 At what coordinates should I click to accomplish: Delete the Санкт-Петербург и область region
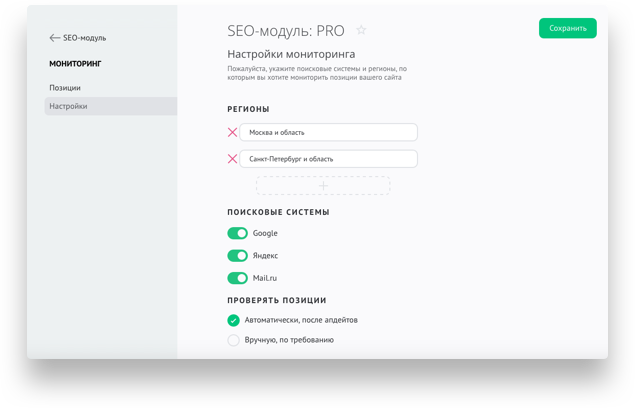click(x=233, y=158)
